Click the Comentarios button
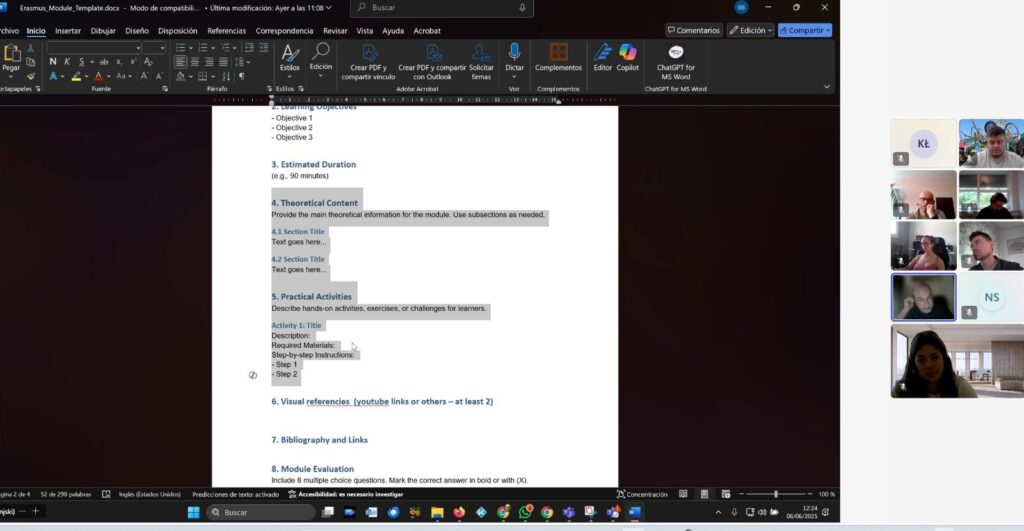The height and width of the screenshot is (531, 1024). [693, 30]
